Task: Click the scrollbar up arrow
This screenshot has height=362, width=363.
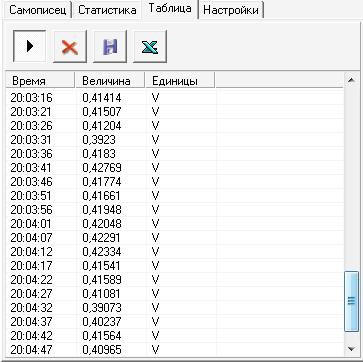Action: click(x=351, y=80)
